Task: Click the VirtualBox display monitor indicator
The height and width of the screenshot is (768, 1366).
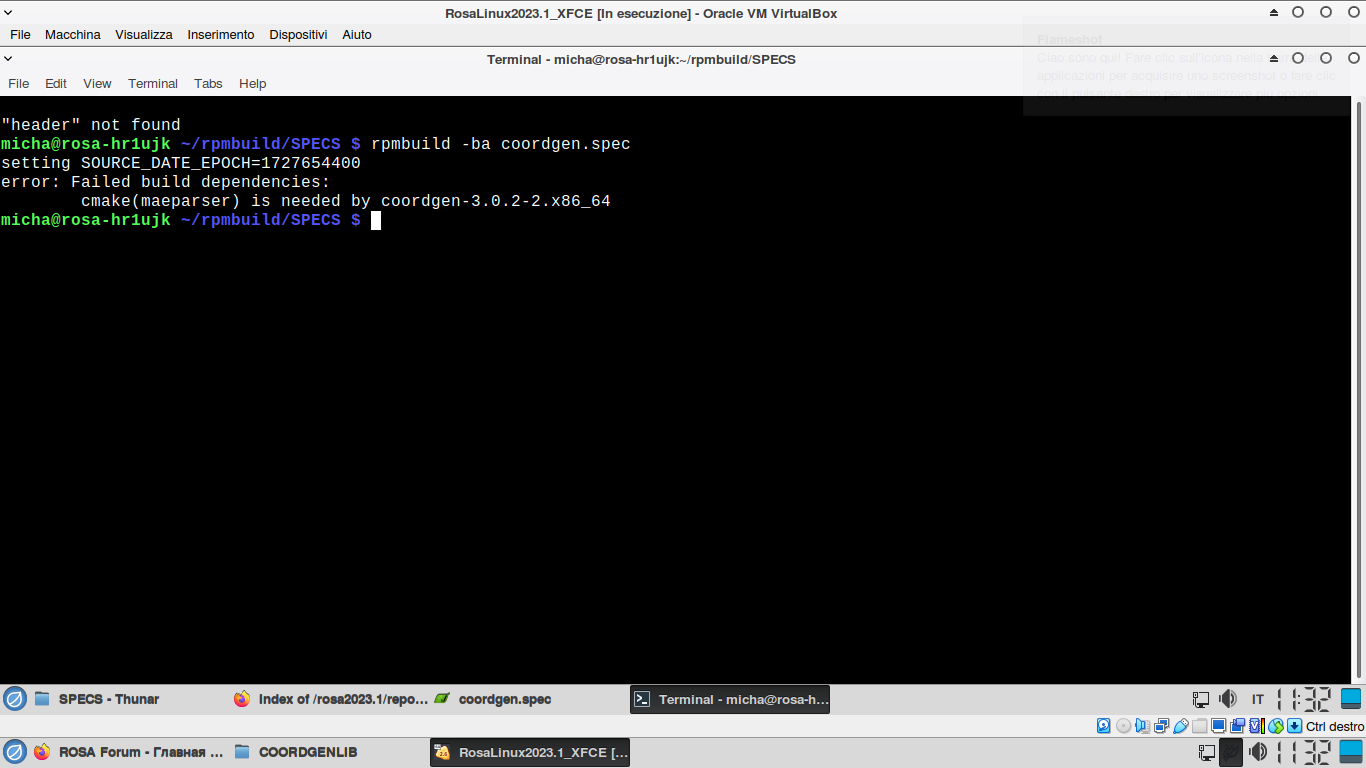Action: (1218, 726)
